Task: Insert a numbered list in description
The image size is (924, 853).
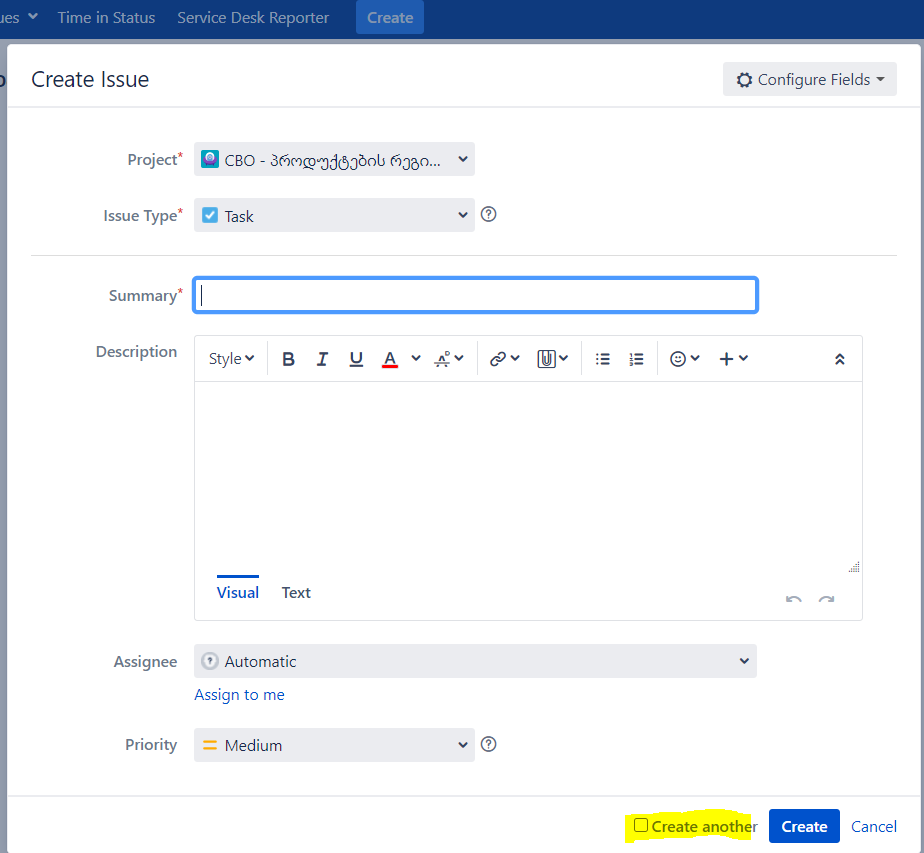Action: click(x=636, y=359)
